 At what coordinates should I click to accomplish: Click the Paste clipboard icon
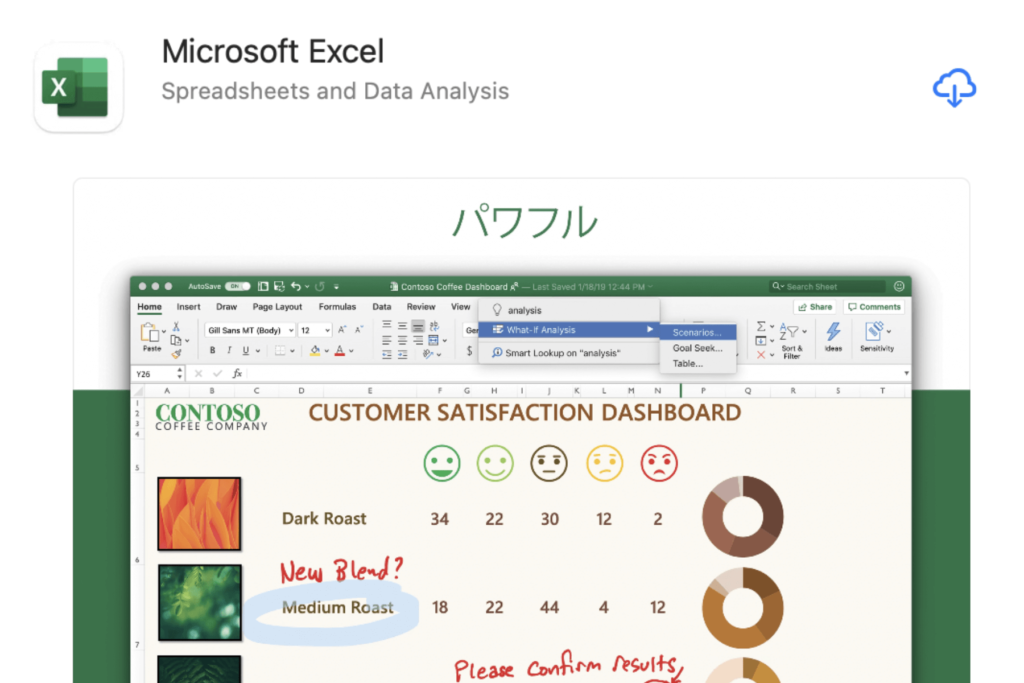click(x=150, y=334)
